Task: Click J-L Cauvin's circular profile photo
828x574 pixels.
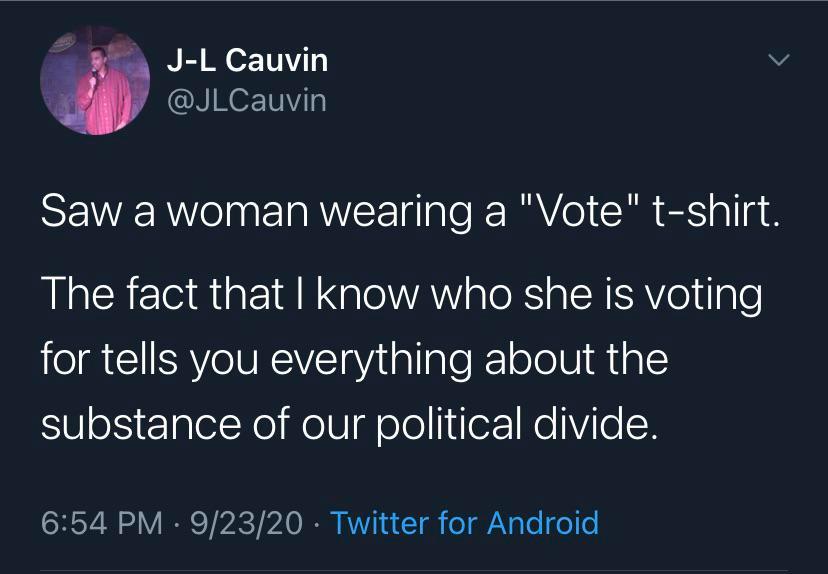Action: (95, 81)
